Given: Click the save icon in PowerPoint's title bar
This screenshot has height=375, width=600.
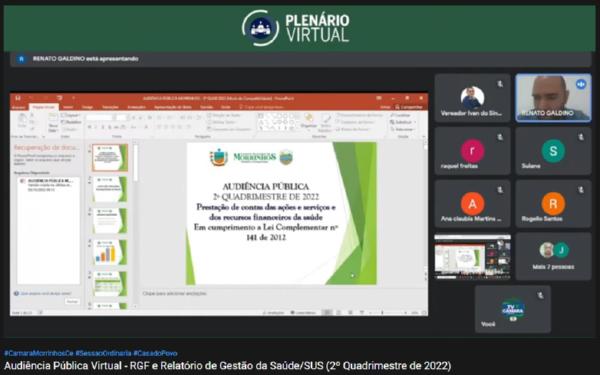Looking at the screenshot, I should pos(18,98).
